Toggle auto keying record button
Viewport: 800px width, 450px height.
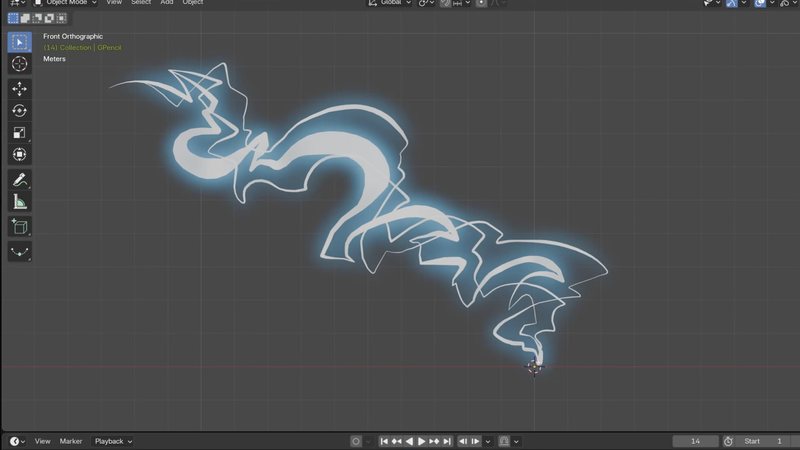(x=356, y=441)
